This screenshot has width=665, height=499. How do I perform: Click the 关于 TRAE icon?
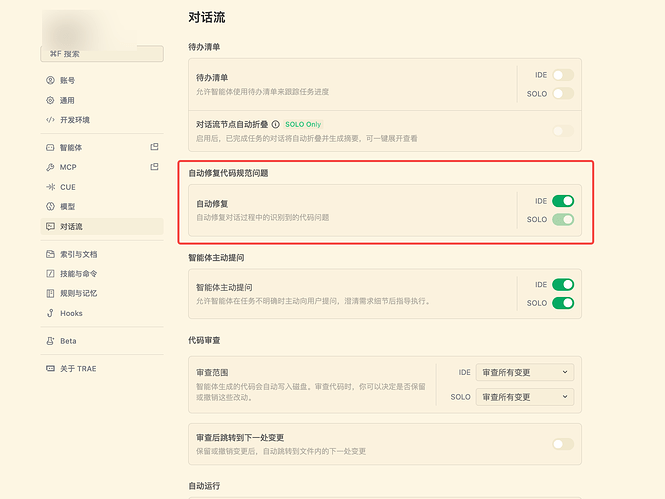click(50, 368)
